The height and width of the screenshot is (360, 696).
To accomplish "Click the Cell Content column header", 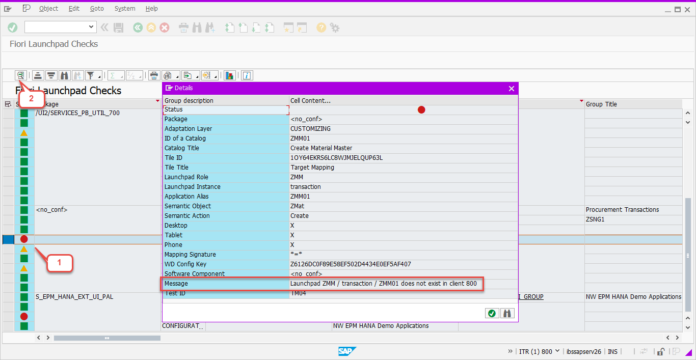I will (403, 101).
